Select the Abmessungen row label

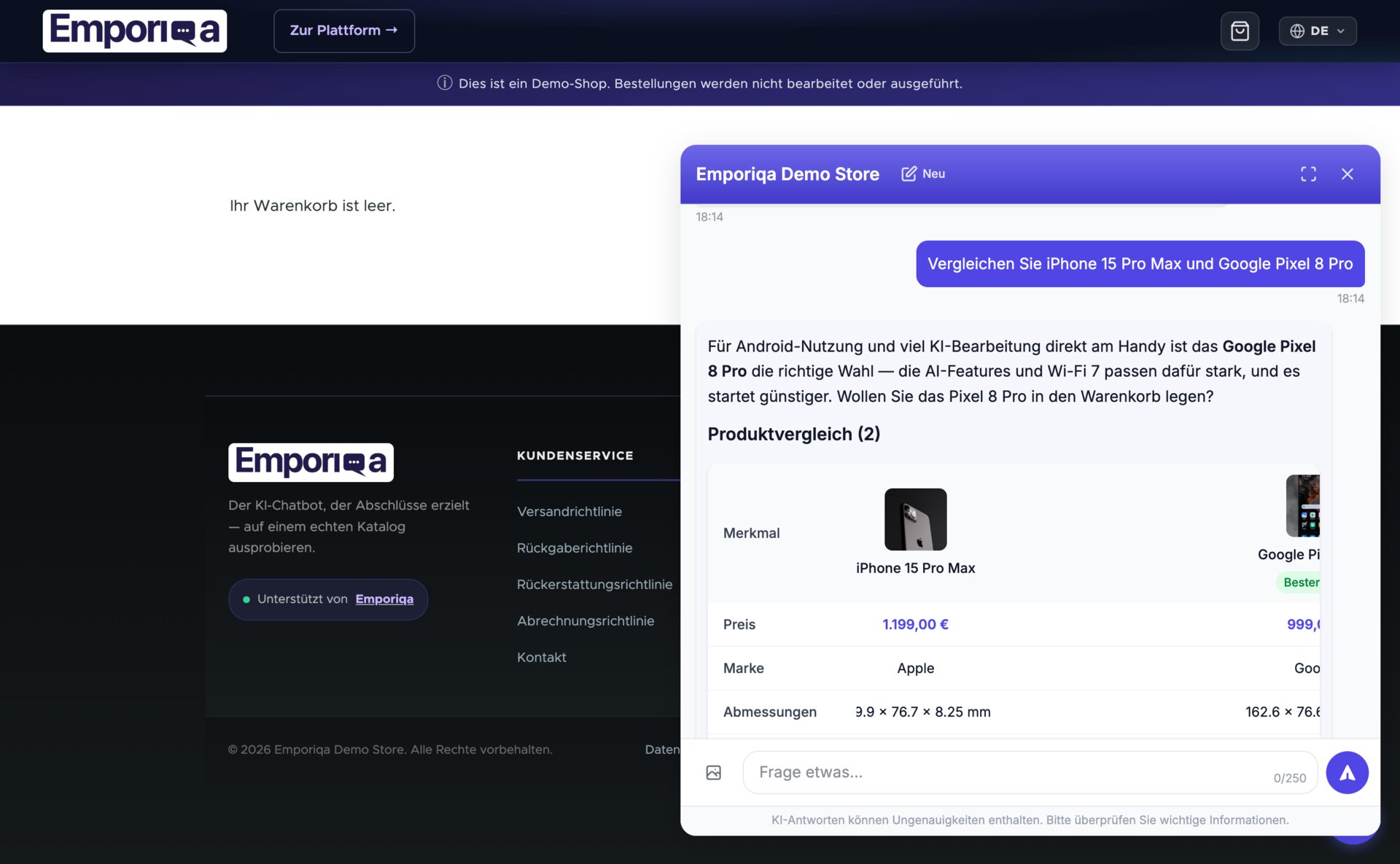[770, 712]
